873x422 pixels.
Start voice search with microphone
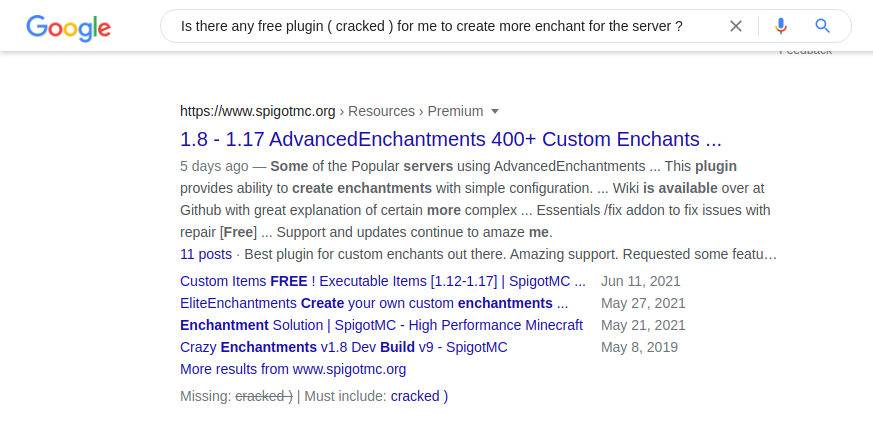781,26
